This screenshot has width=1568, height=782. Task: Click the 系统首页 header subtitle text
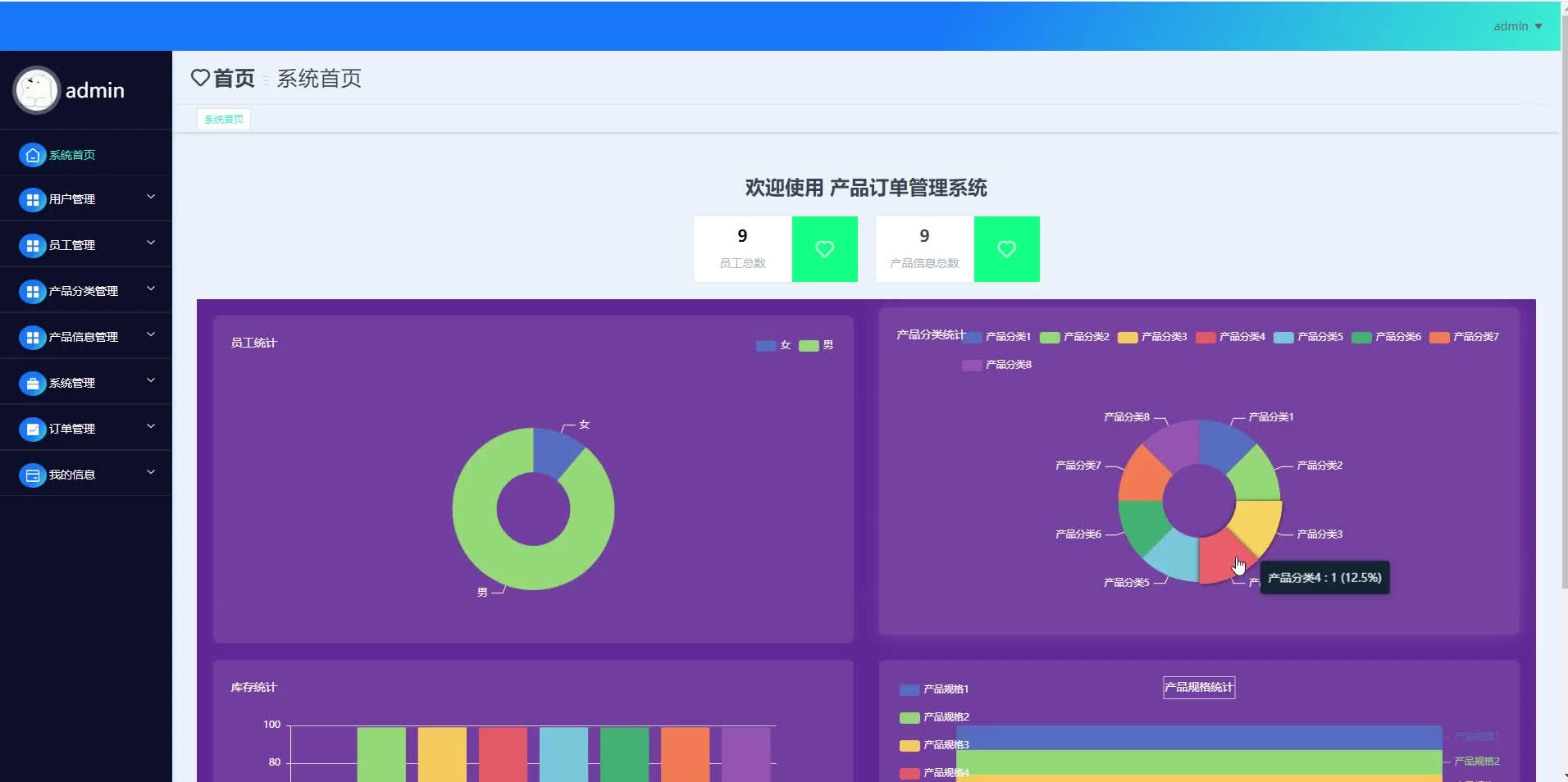[x=319, y=78]
